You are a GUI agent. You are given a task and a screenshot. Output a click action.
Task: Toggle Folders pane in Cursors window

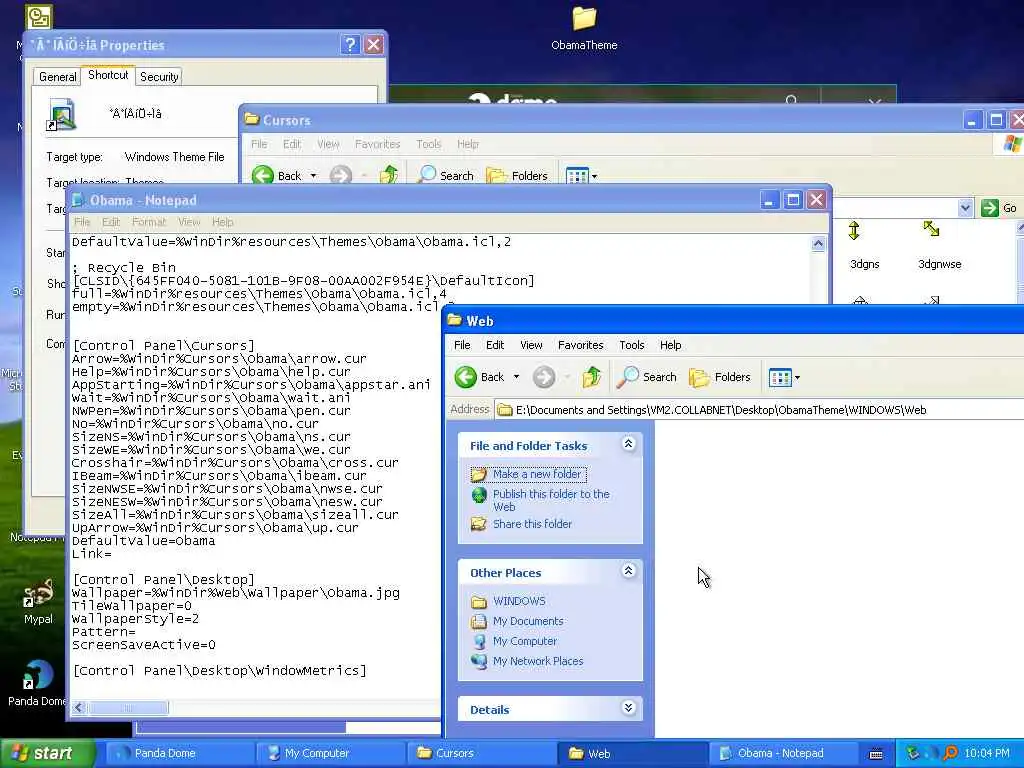click(517, 175)
